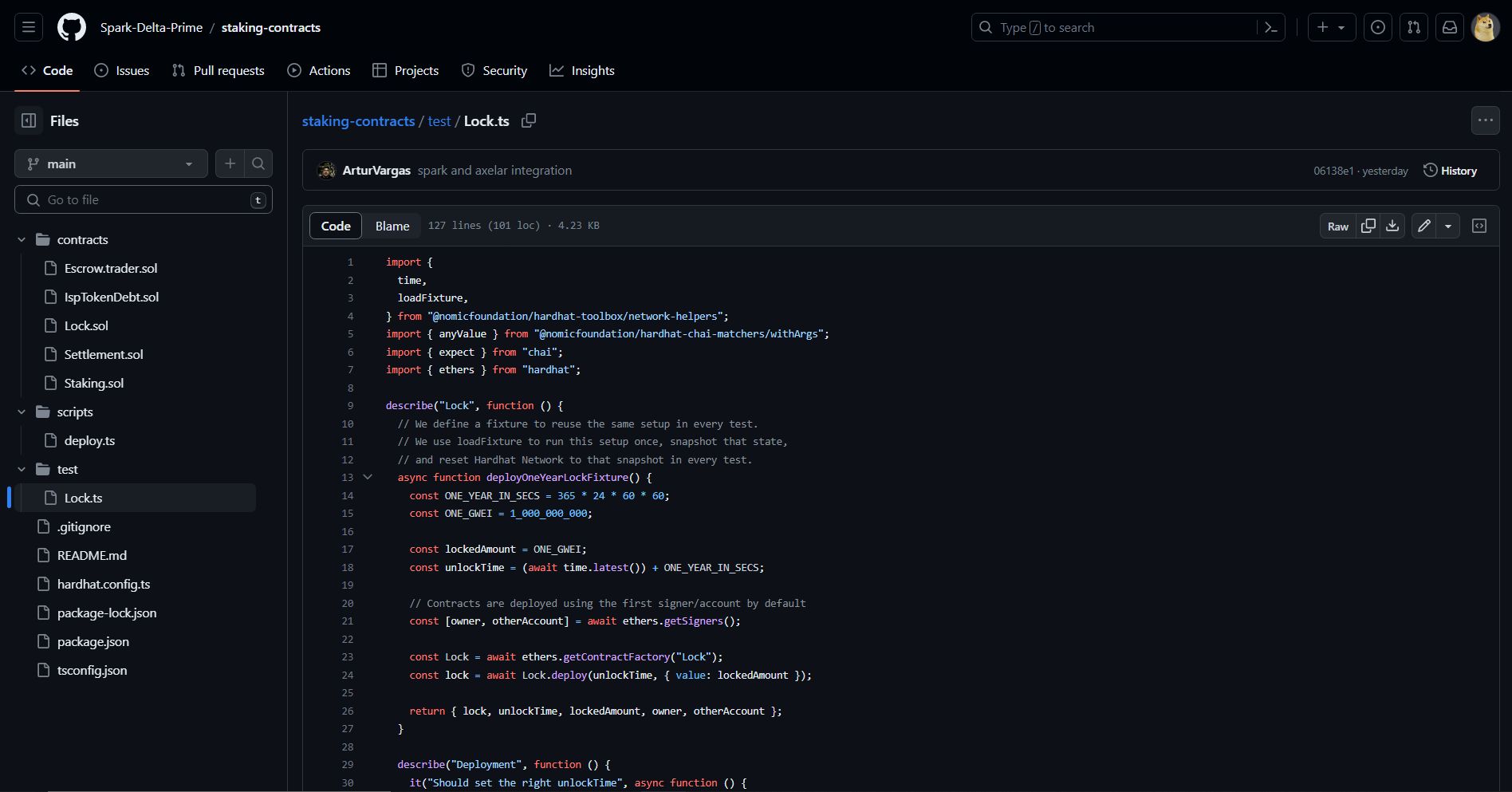View file commit History

(x=1451, y=171)
